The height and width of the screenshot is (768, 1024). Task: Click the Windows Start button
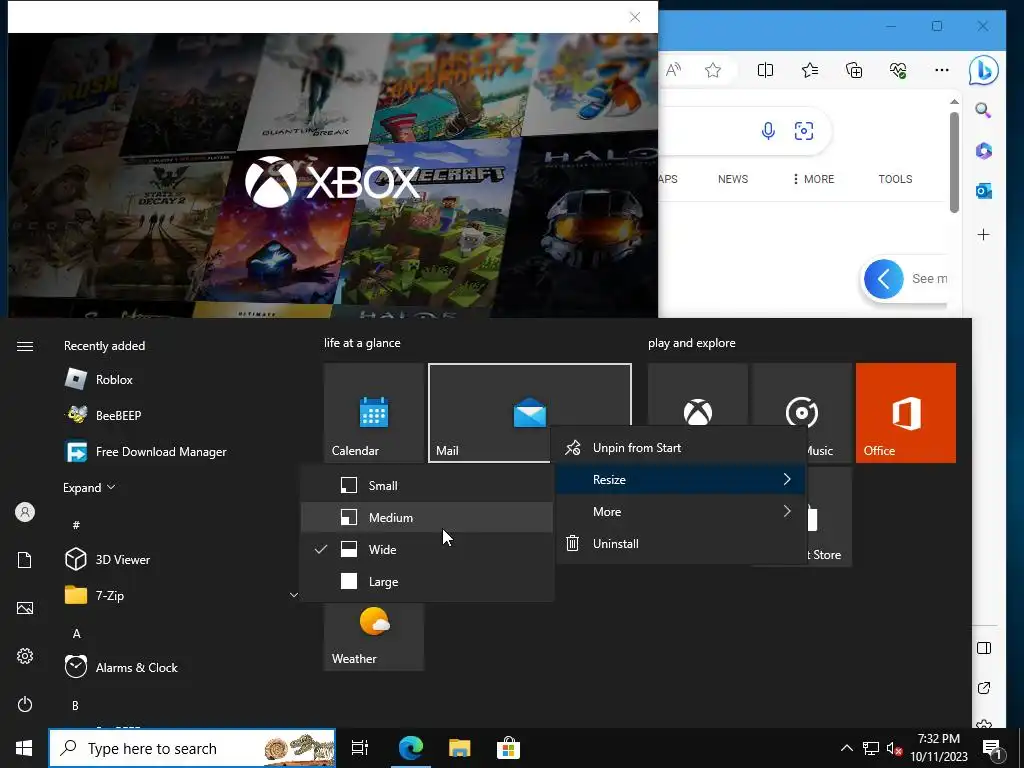click(24, 748)
